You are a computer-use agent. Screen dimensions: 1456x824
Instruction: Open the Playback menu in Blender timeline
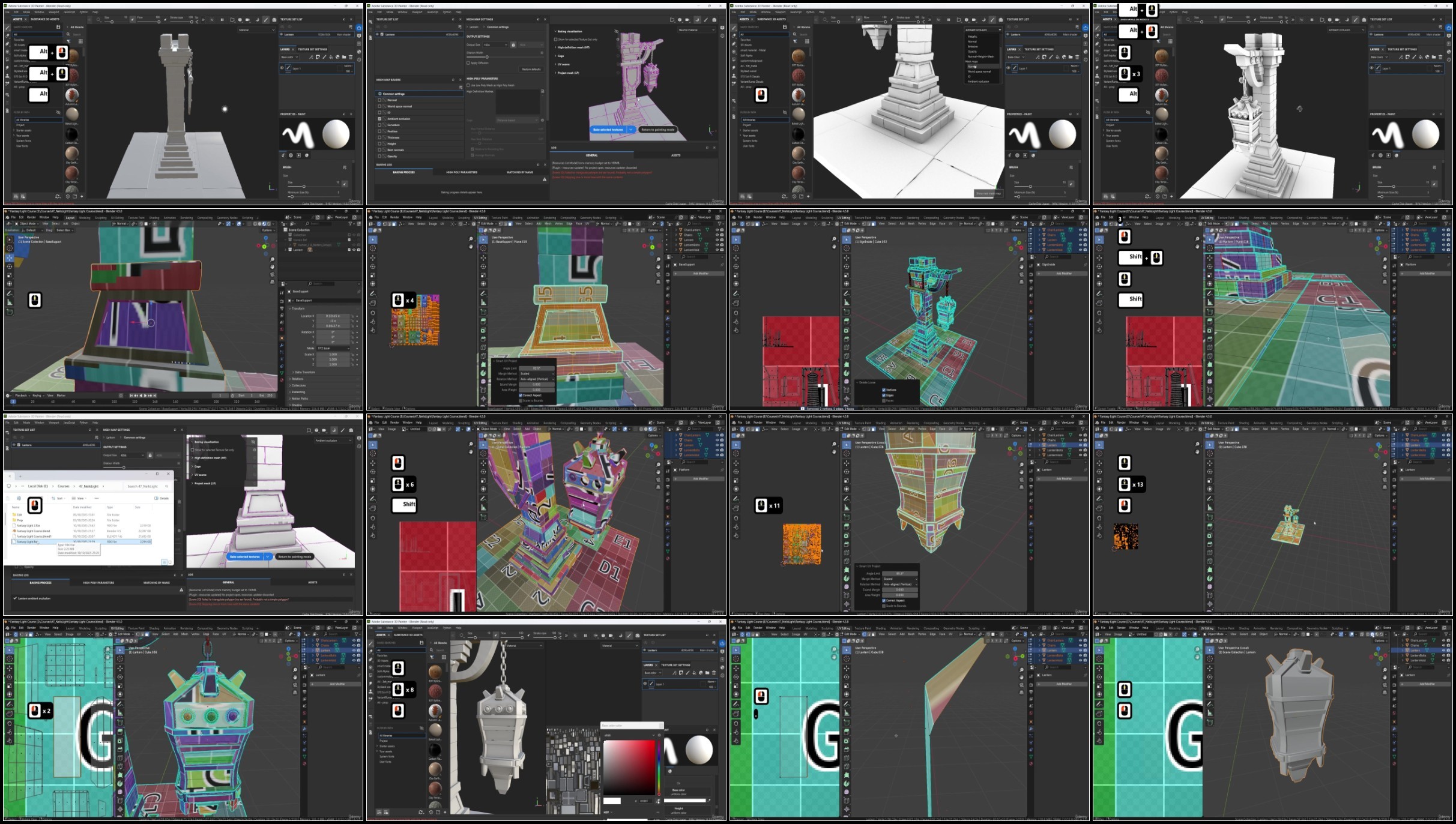(x=22, y=395)
